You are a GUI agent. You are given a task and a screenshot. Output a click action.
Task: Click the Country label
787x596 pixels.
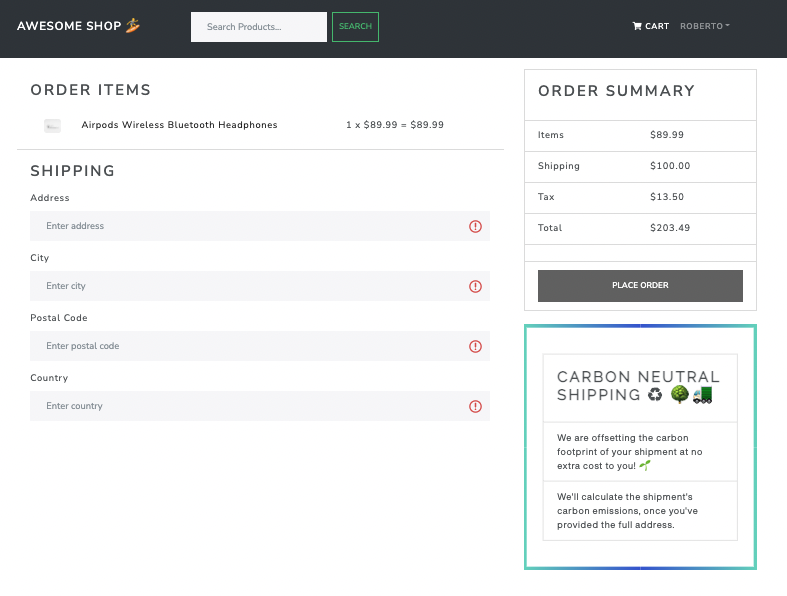tap(49, 378)
